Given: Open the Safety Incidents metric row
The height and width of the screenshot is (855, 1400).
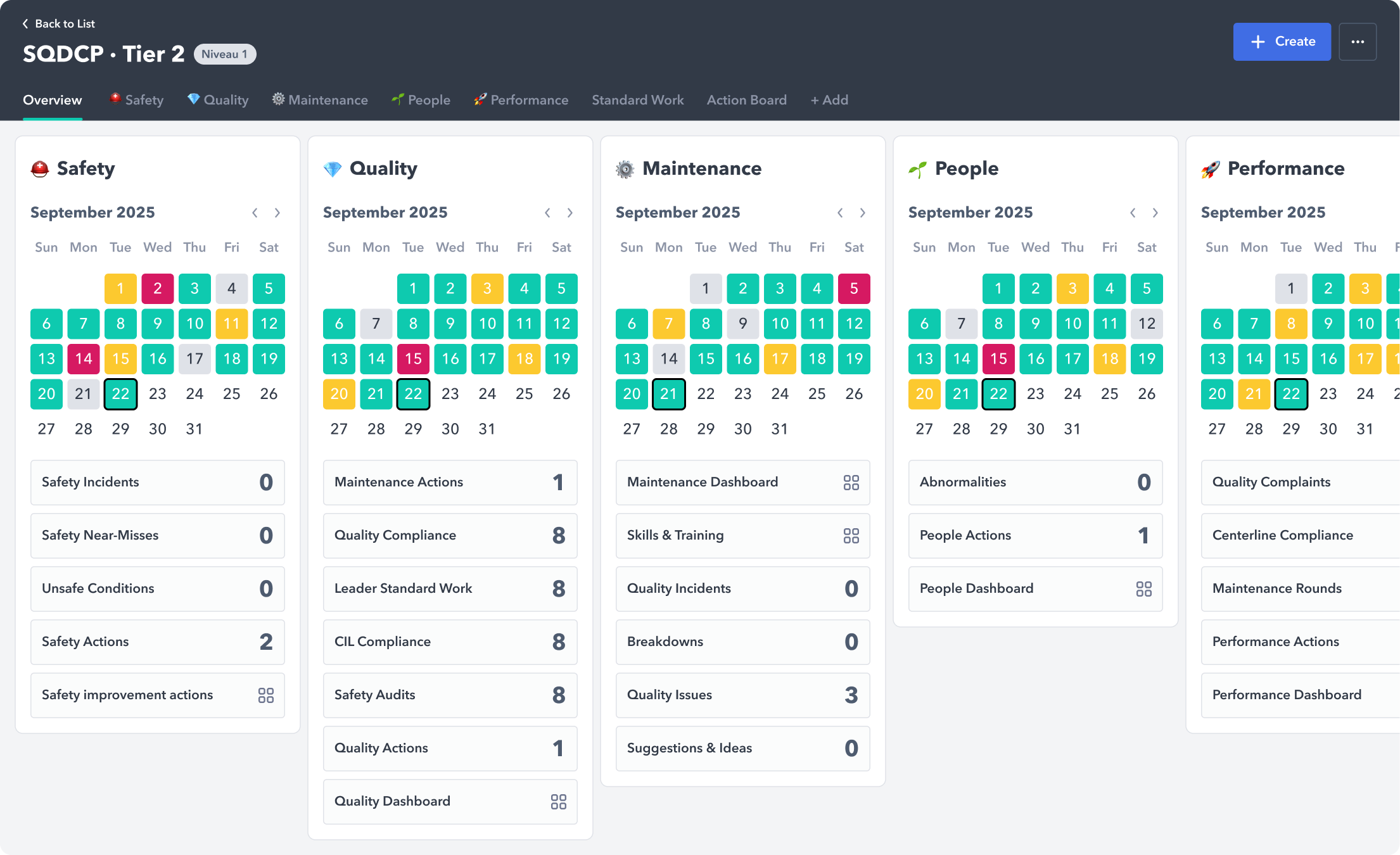Looking at the screenshot, I should coord(158,483).
